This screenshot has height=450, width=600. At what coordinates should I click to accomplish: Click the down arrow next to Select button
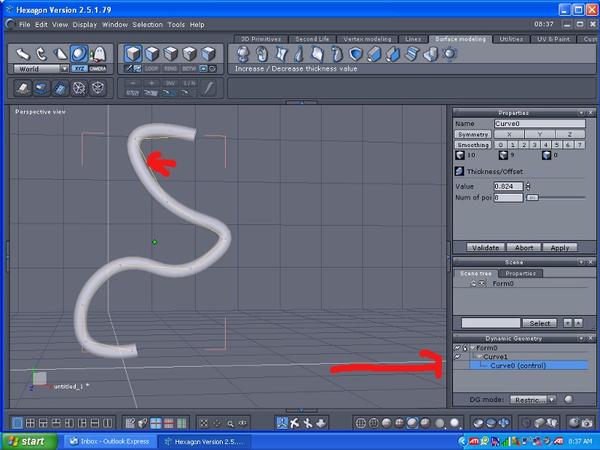coord(567,323)
